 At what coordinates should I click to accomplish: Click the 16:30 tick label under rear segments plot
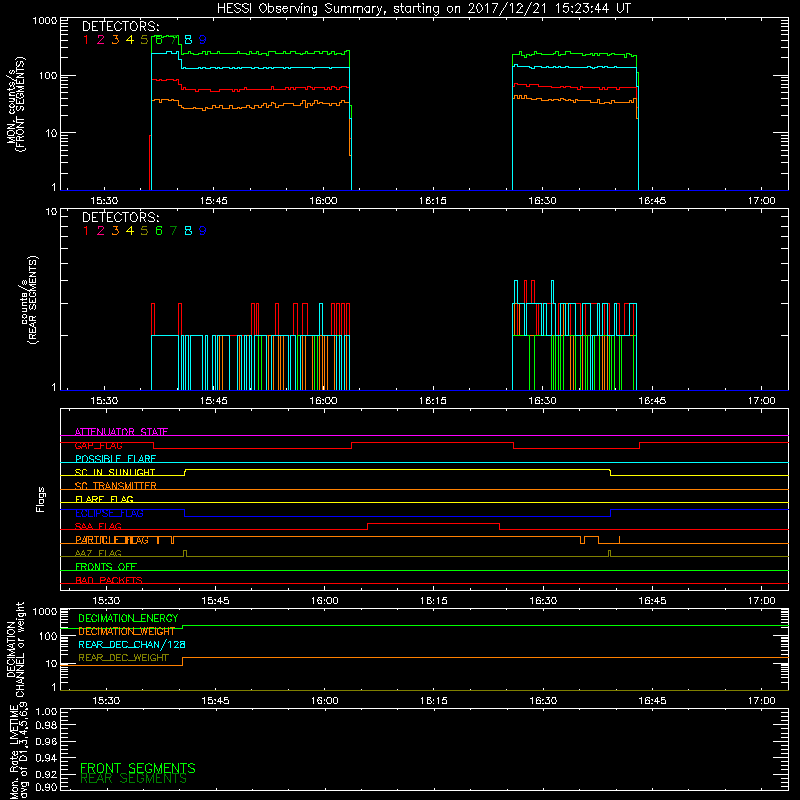point(542,401)
